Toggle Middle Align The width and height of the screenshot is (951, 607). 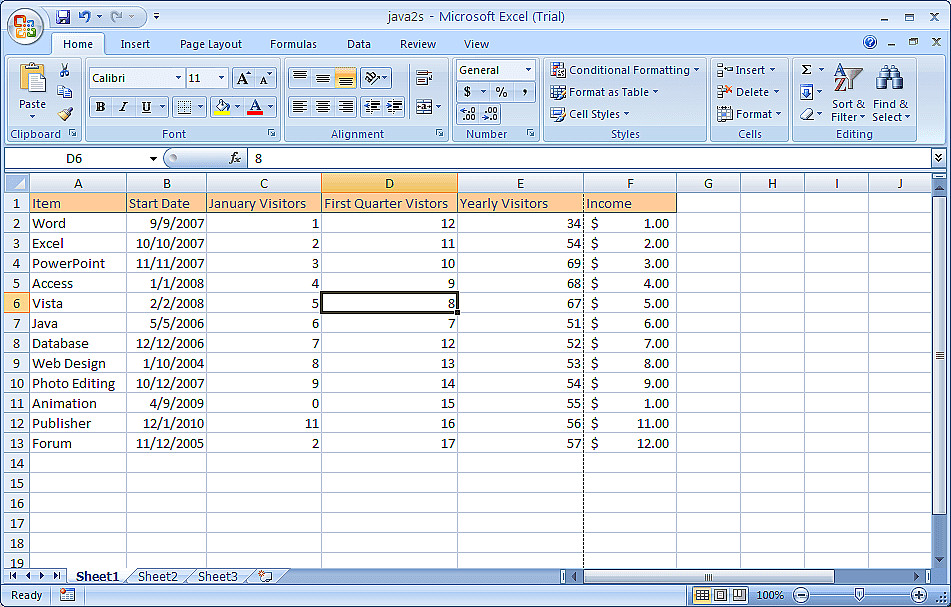pyautogui.click(x=323, y=78)
